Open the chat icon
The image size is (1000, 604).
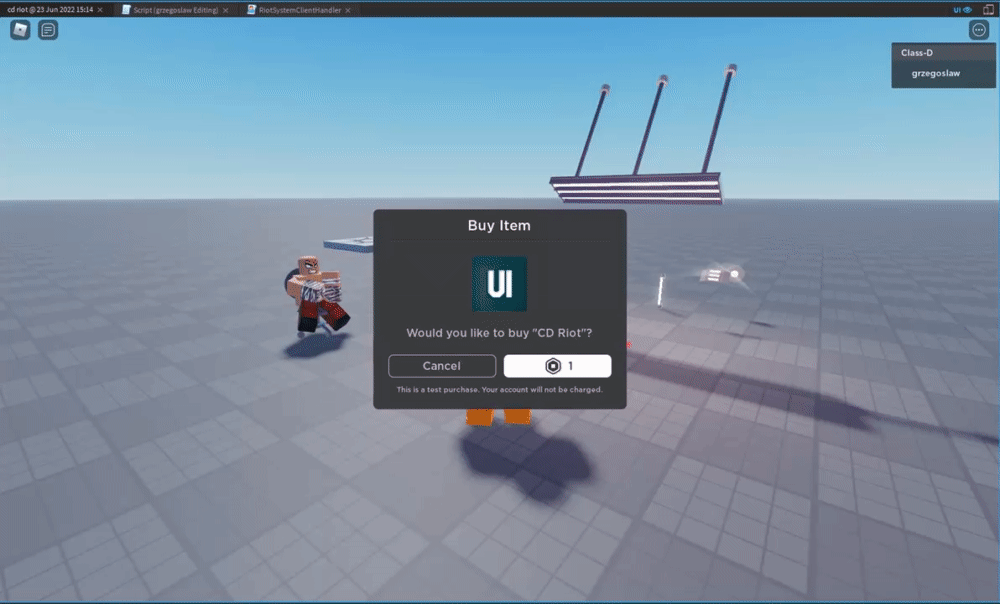point(48,30)
